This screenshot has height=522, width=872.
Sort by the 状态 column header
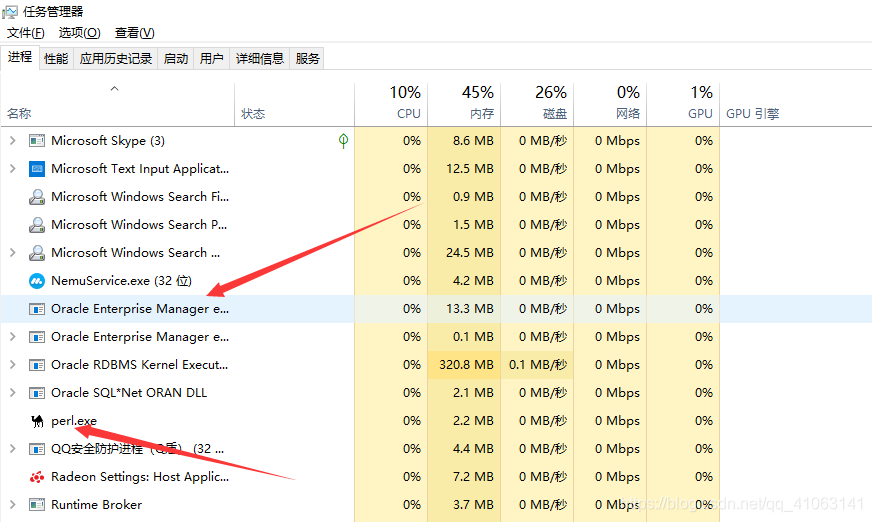(294, 105)
